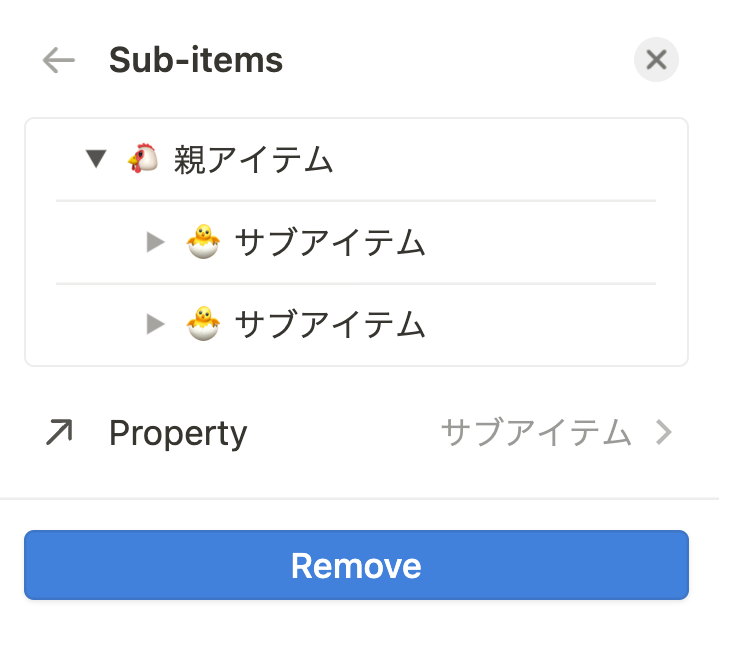
Task: Click the first hatching chick icon
Action: tap(204, 240)
